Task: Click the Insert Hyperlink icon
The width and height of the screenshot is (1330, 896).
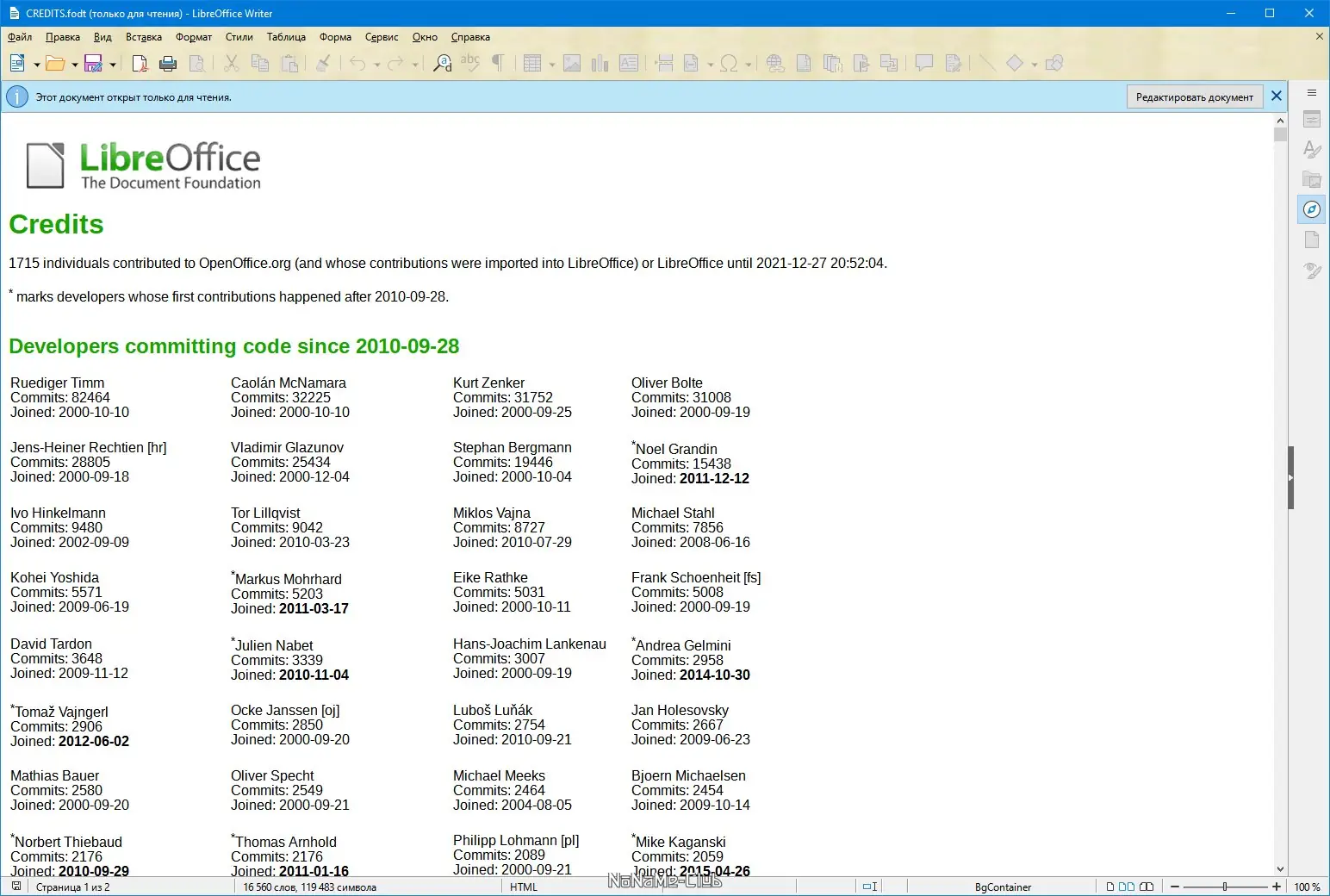Action: pyautogui.click(x=775, y=63)
